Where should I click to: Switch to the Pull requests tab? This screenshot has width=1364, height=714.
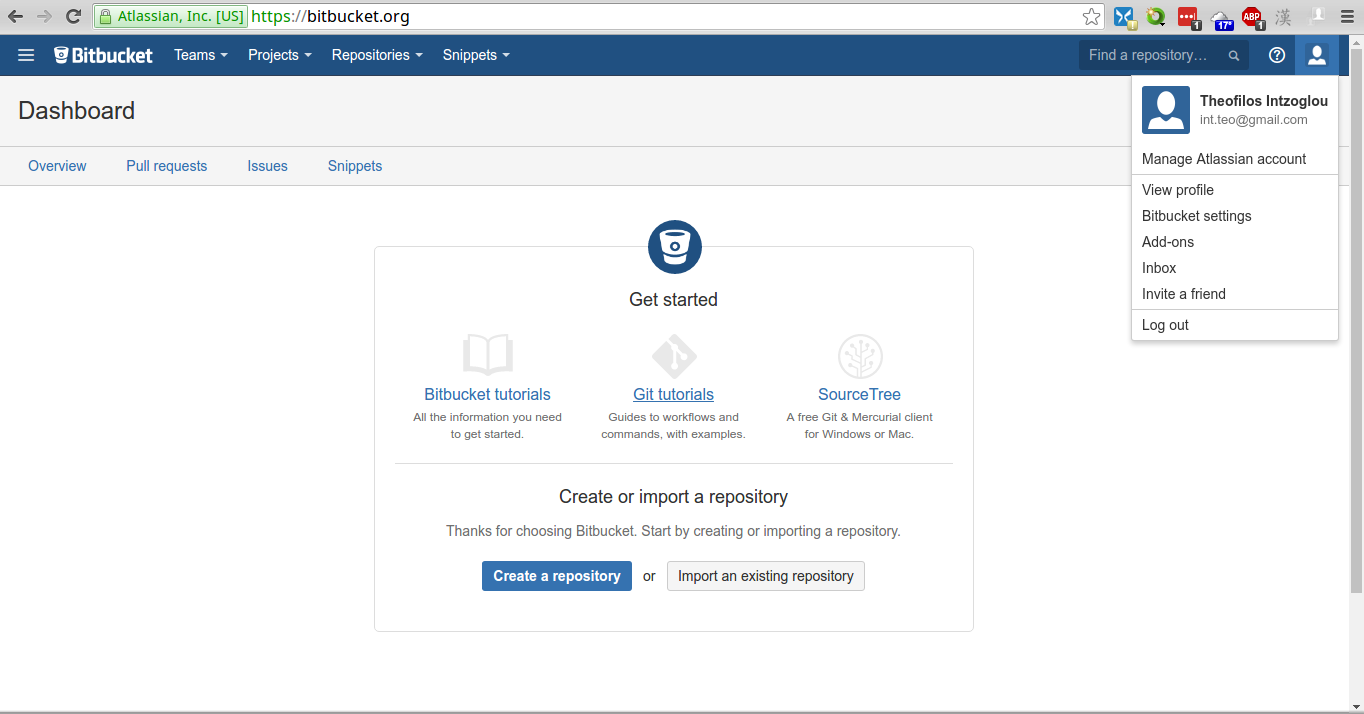167,166
